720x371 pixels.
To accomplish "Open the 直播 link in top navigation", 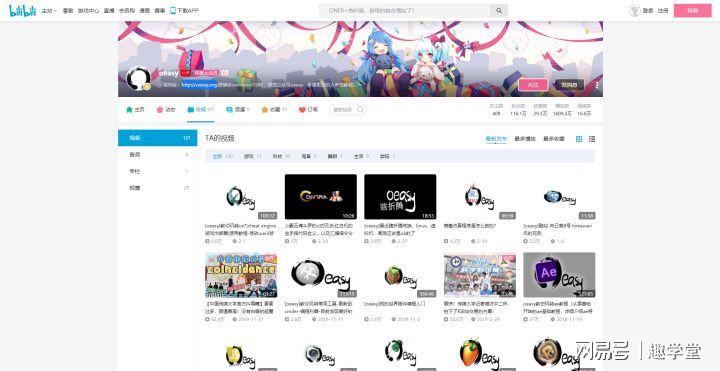I will pyautogui.click(x=108, y=11).
